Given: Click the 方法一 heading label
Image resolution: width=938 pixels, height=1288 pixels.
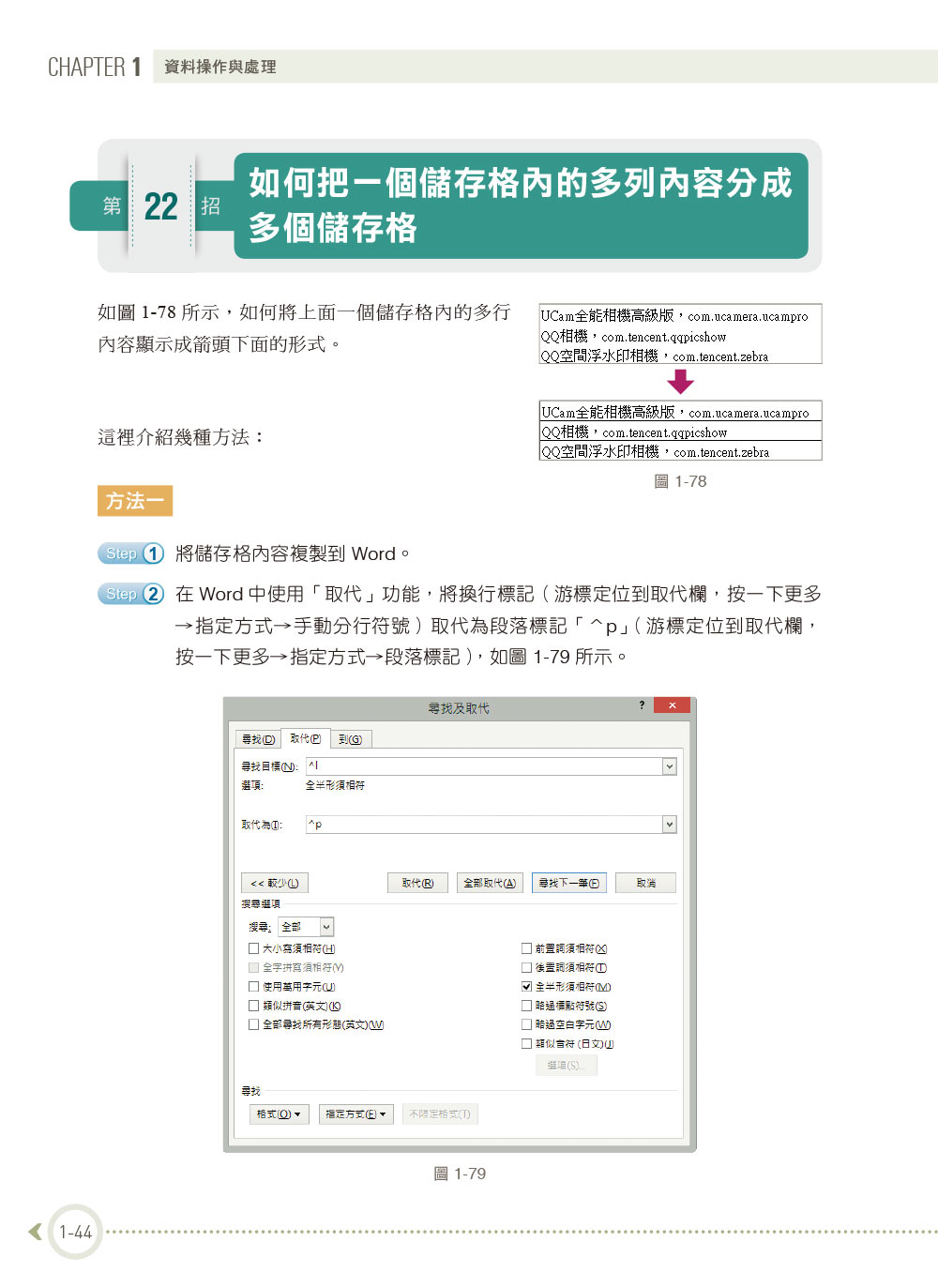Looking at the screenshot, I should pyautogui.click(x=135, y=501).
